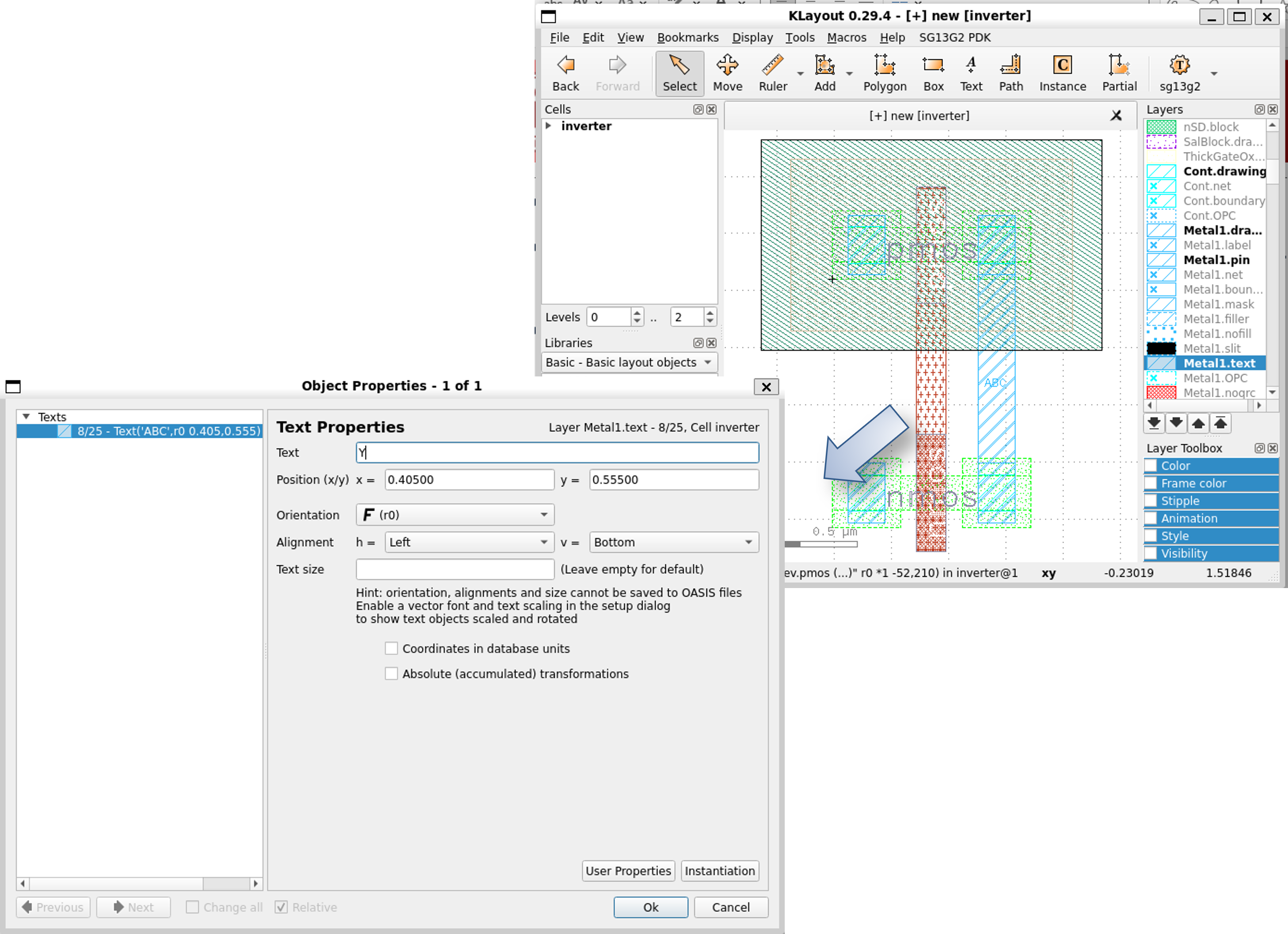Expand the inverter cell tree
The width and height of the screenshot is (1288, 934).
549,126
